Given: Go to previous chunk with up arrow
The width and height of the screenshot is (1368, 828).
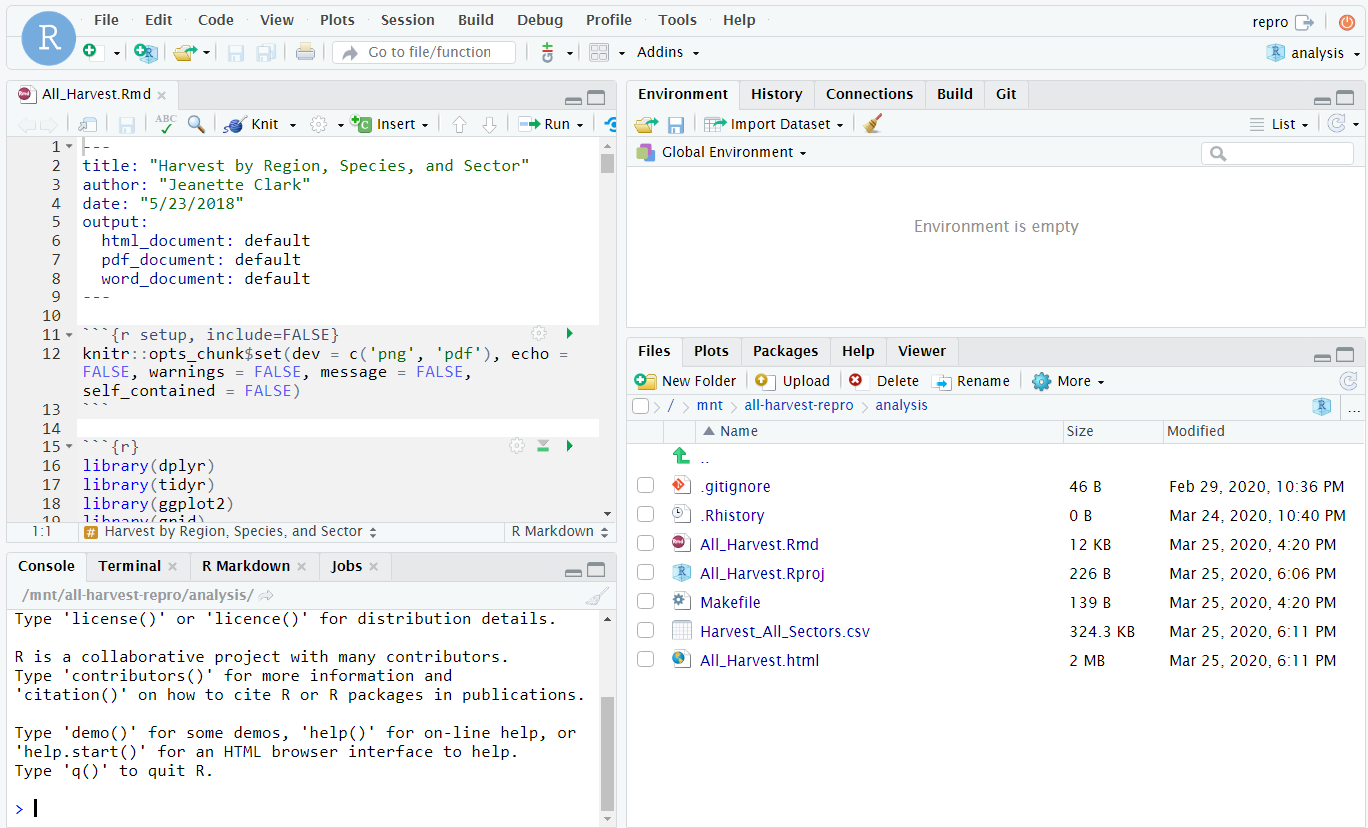Looking at the screenshot, I should 459,124.
